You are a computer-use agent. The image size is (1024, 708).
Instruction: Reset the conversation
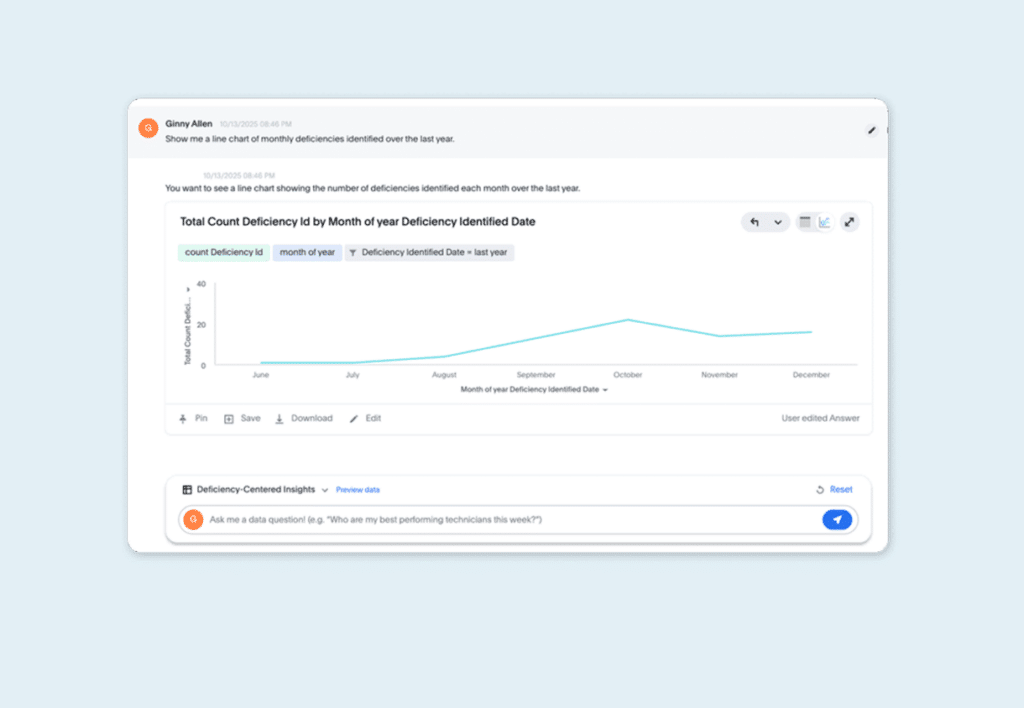click(834, 489)
